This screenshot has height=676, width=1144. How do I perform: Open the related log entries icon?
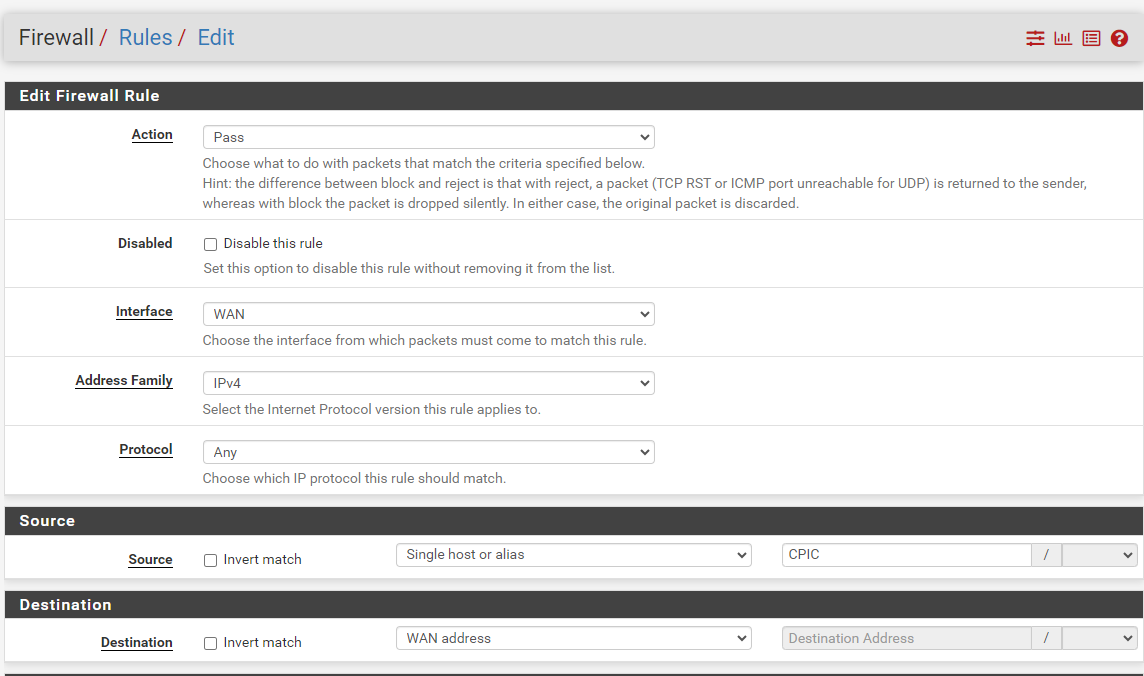1091,38
